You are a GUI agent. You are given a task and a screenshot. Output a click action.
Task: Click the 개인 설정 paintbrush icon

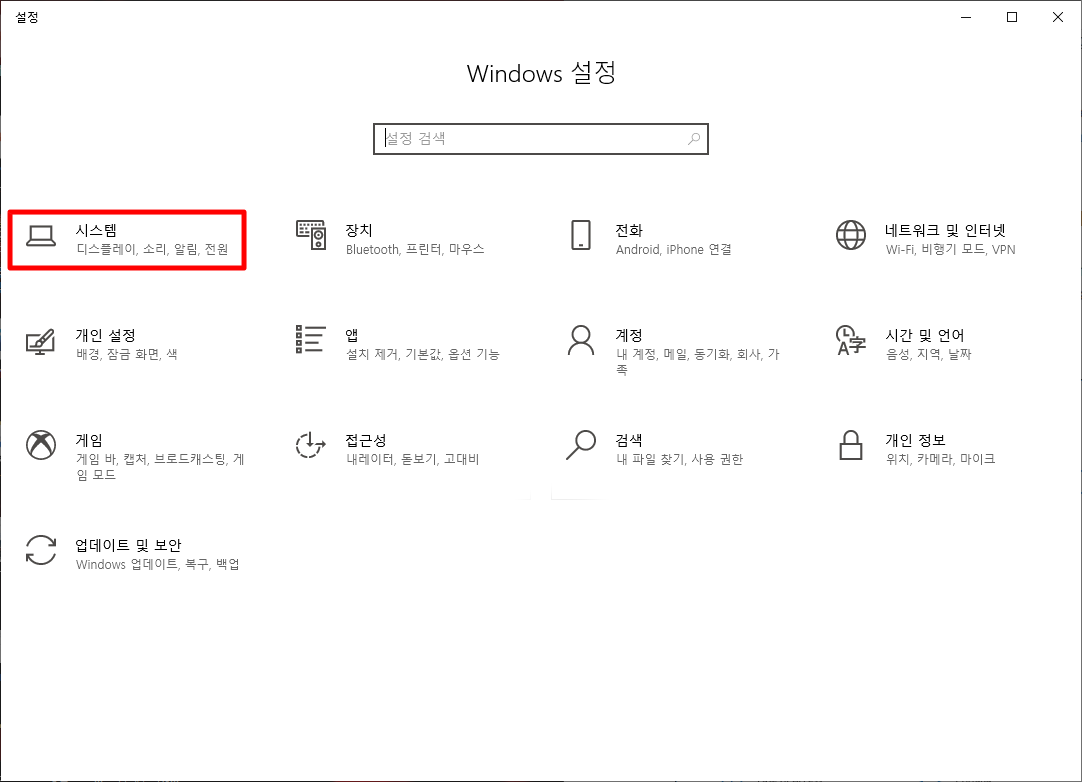[x=41, y=342]
